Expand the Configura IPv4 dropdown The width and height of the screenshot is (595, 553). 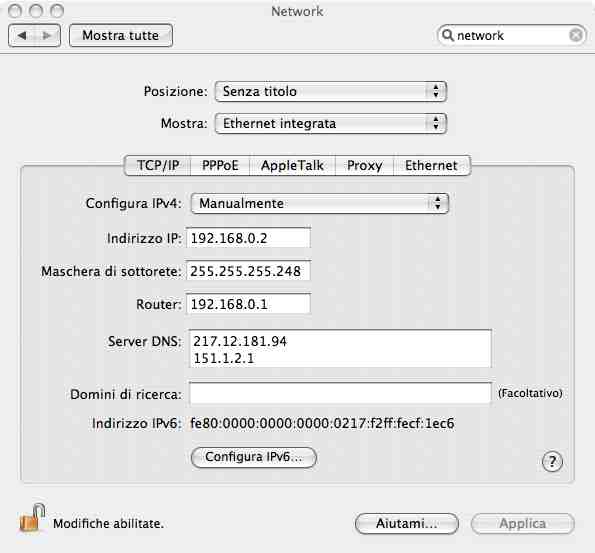320,203
